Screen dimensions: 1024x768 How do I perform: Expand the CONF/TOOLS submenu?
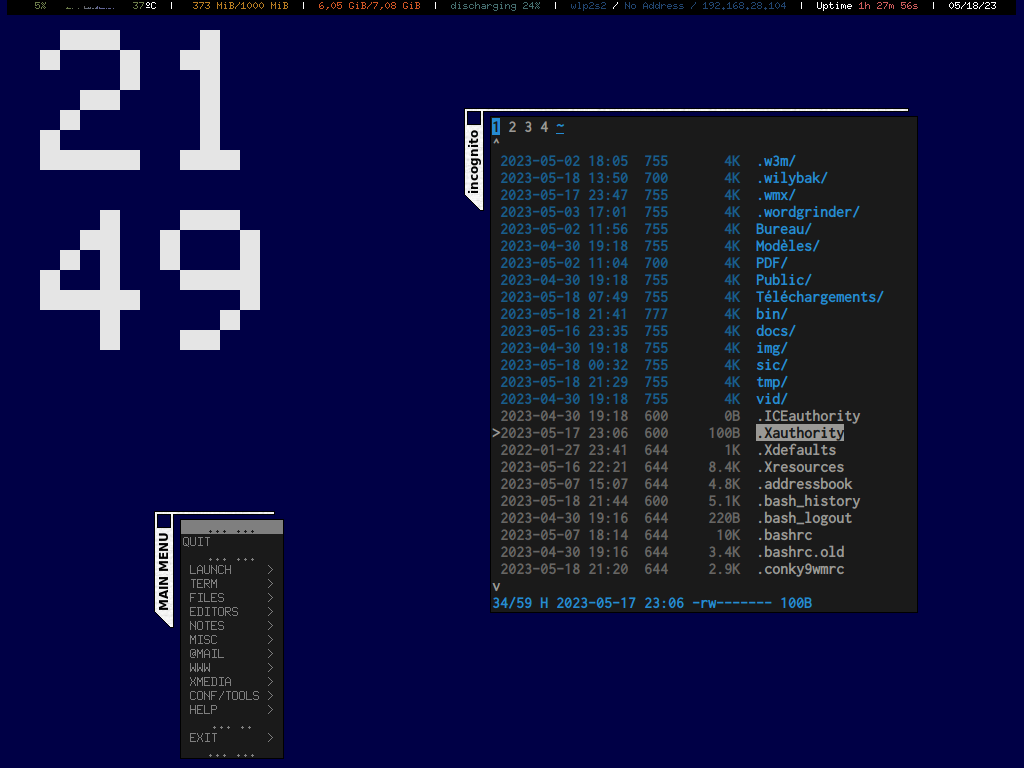click(270, 696)
